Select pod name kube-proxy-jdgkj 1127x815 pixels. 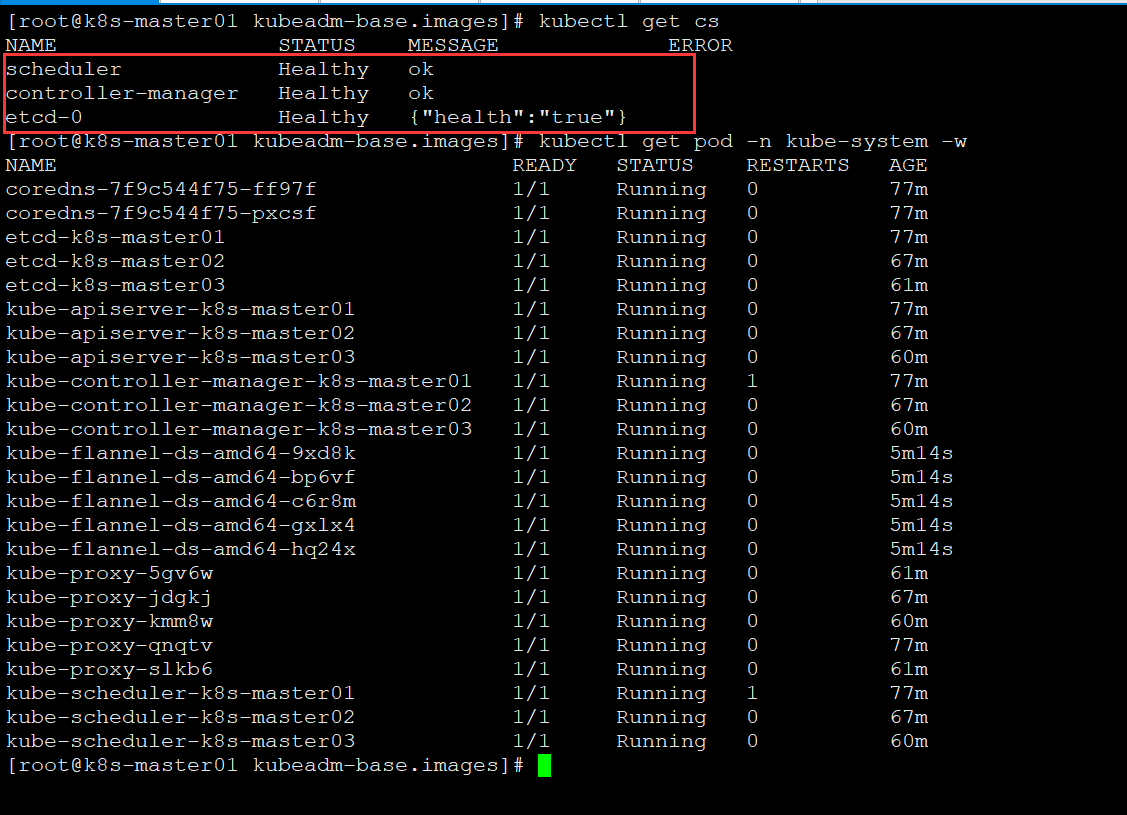109,597
